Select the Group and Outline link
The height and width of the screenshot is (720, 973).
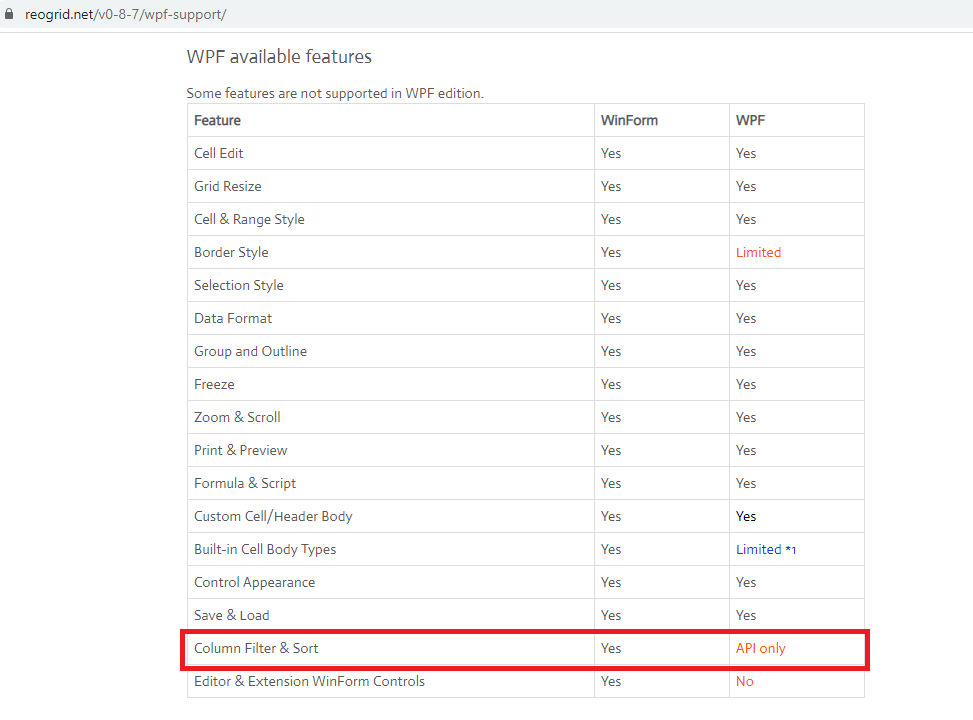[250, 351]
